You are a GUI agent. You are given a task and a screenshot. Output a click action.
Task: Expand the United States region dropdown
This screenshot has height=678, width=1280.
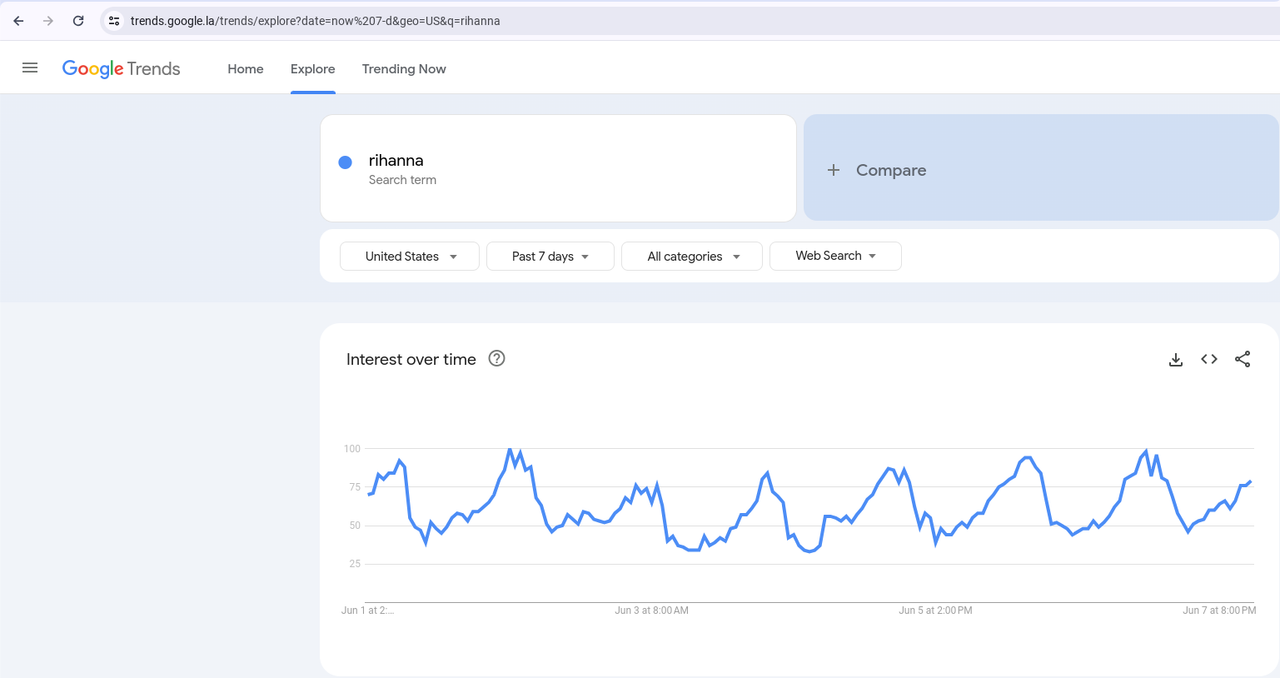(410, 256)
